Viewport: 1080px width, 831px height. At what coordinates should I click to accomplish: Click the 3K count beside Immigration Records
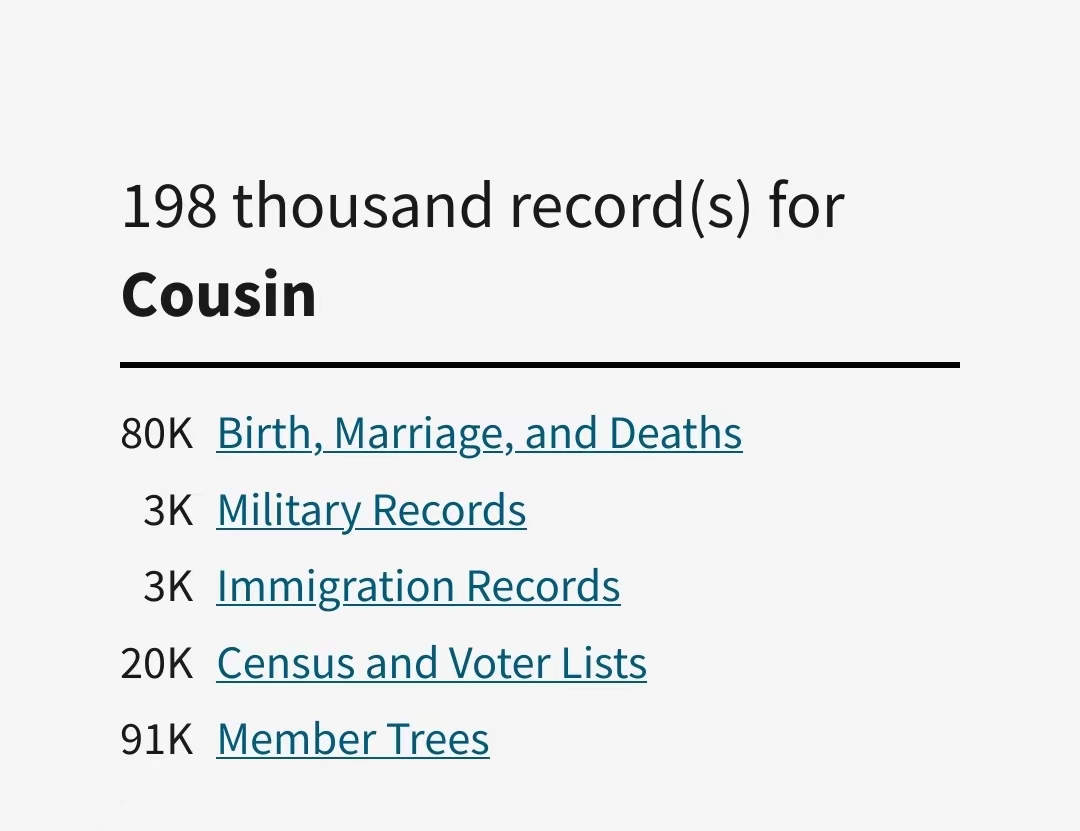(x=168, y=587)
